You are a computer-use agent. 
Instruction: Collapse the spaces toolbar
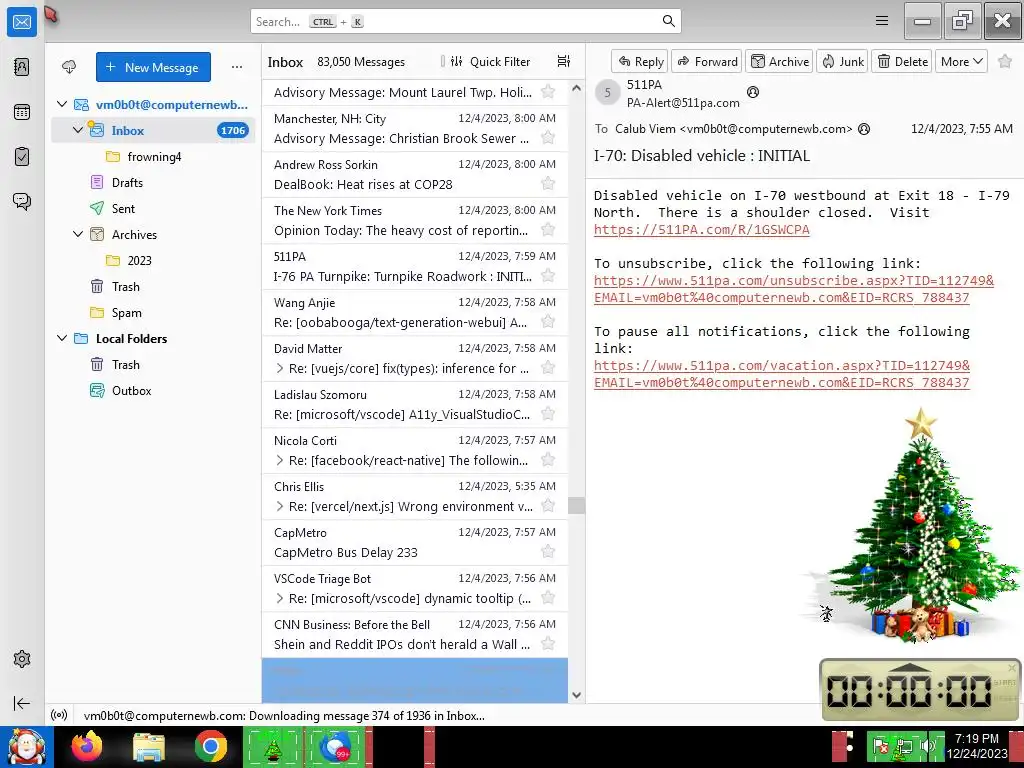click(22, 703)
